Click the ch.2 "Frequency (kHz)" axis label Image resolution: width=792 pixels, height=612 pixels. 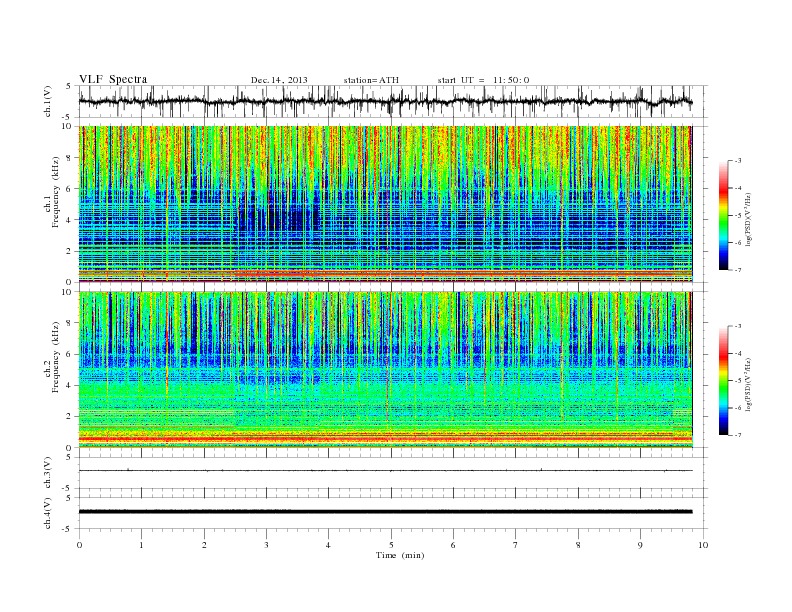pyautogui.click(x=56, y=356)
